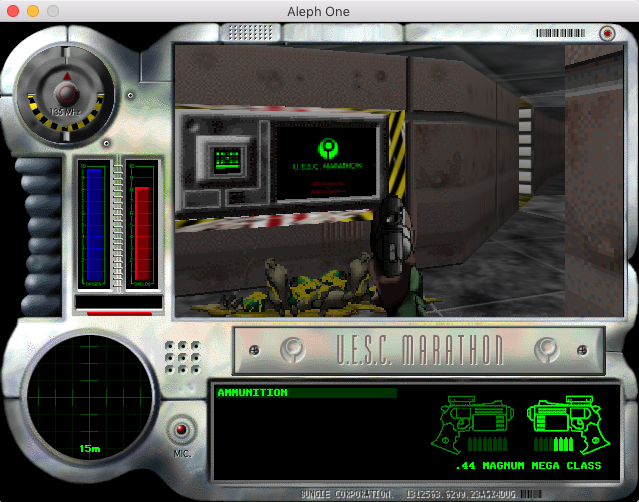Click the motion sensor radar display

(89, 398)
